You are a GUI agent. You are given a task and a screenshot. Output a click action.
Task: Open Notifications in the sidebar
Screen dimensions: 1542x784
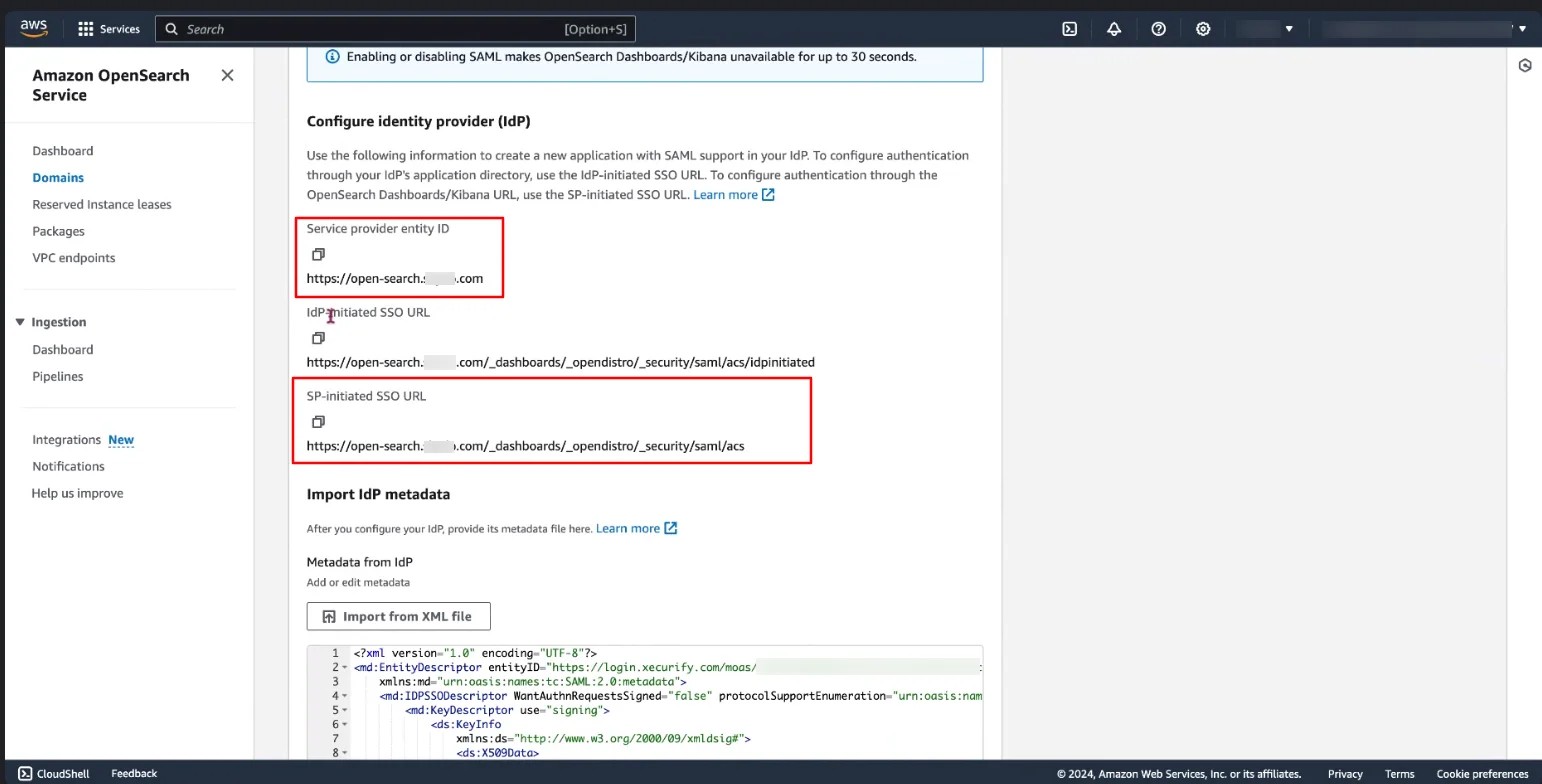click(68, 467)
